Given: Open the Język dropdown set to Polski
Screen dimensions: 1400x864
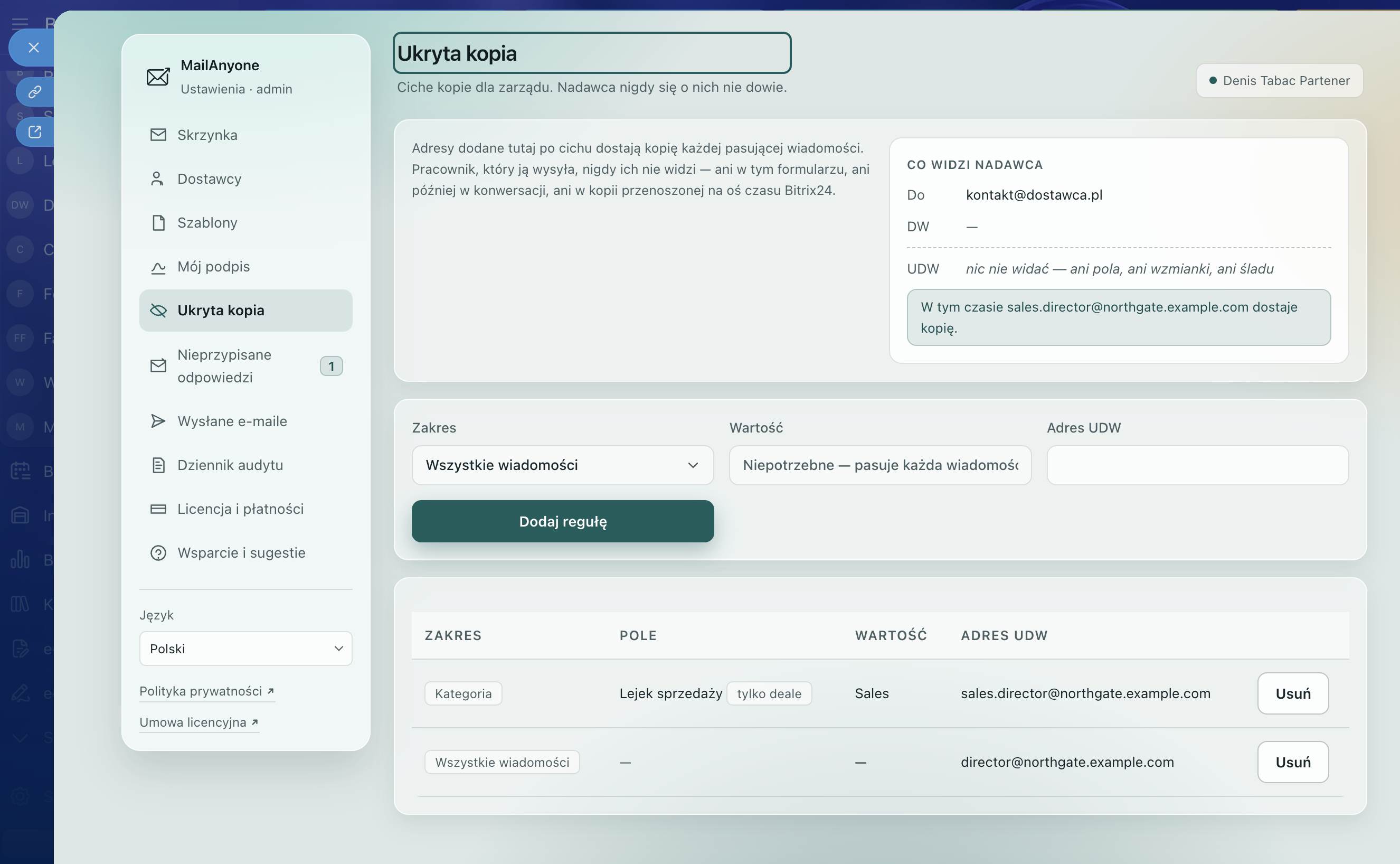Looking at the screenshot, I should pyautogui.click(x=245, y=649).
